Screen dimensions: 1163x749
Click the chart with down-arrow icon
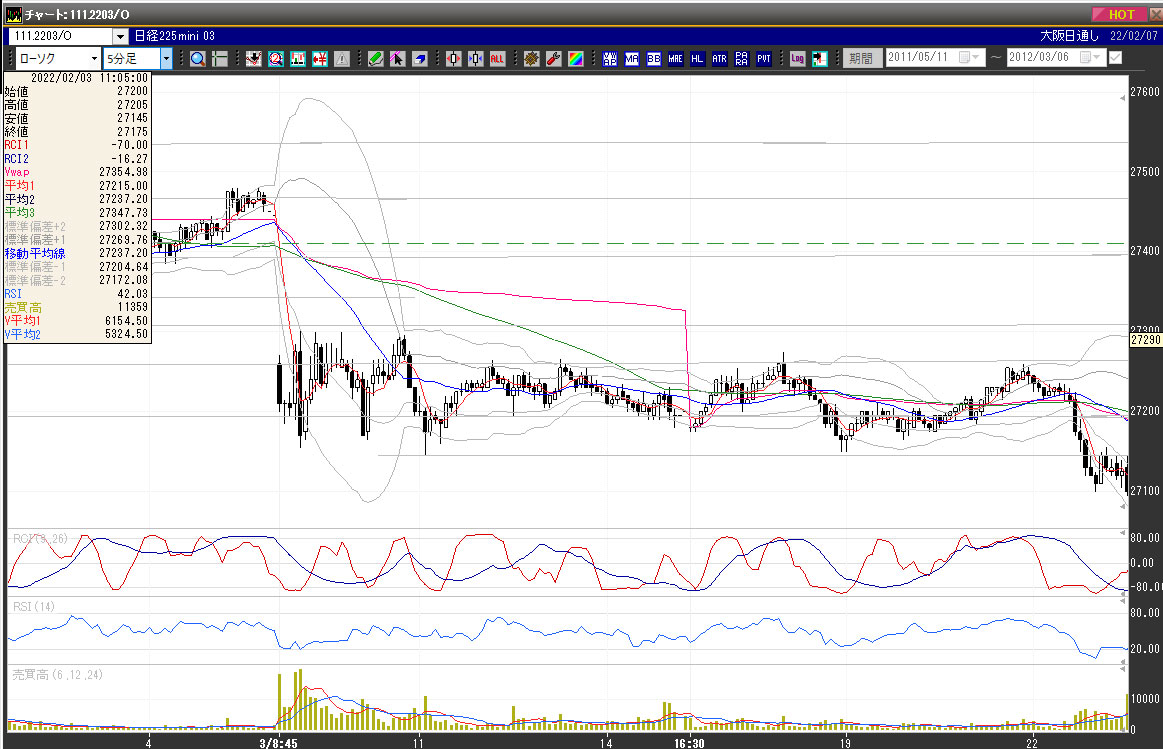[x=254, y=59]
